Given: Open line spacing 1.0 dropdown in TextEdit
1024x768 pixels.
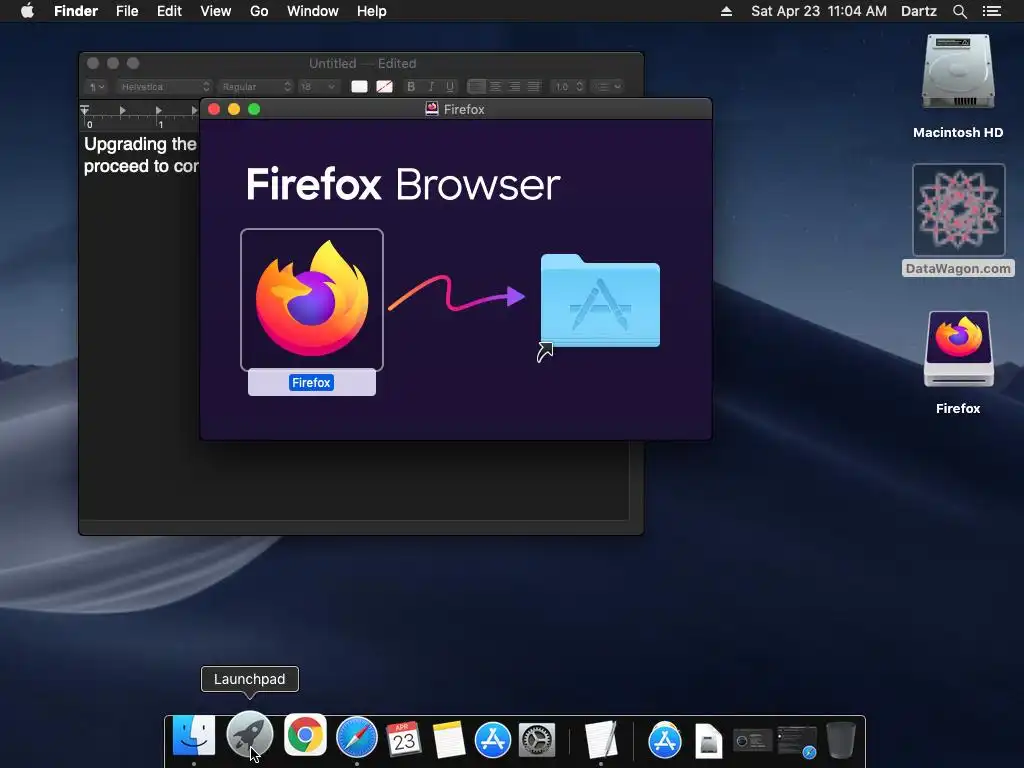Looking at the screenshot, I should click(568, 86).
